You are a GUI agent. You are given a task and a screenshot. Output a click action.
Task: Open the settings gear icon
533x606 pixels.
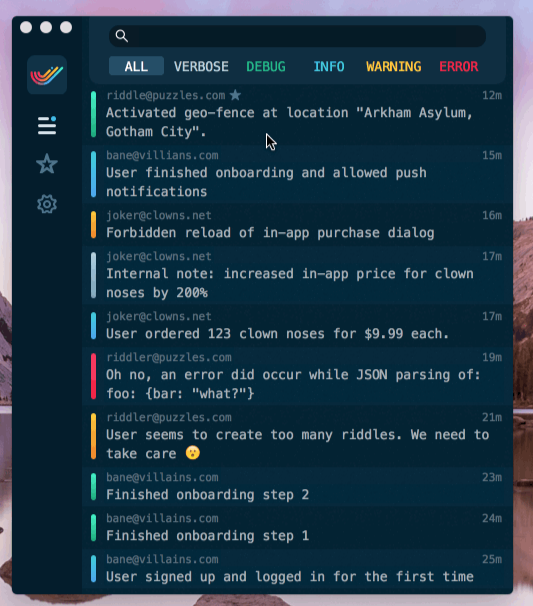pyautogui.click(x=47, y=204)
